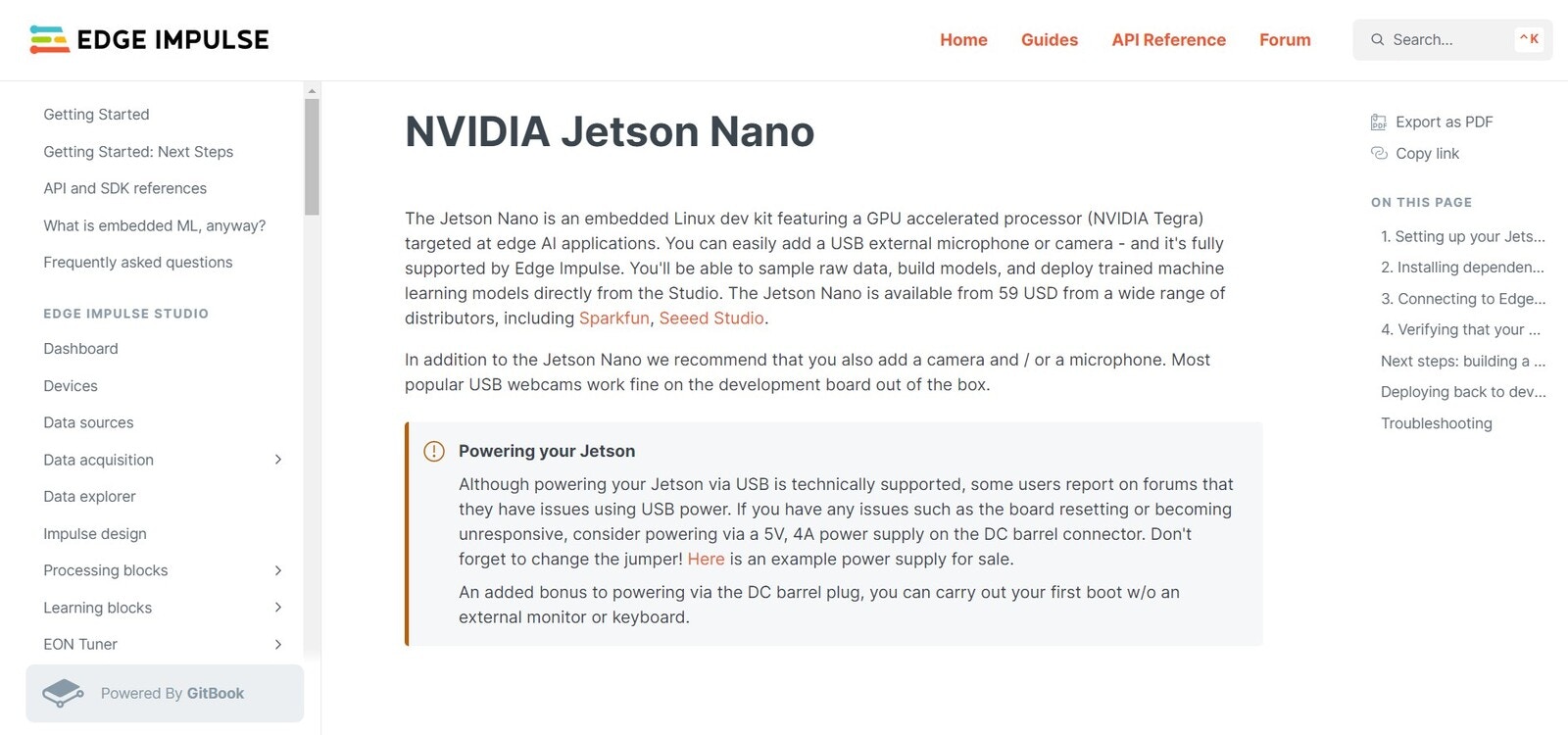Click the warning icon beside Powering your Jetson
This screenshot has width=1568, height=735.
[x=434, y=451]
